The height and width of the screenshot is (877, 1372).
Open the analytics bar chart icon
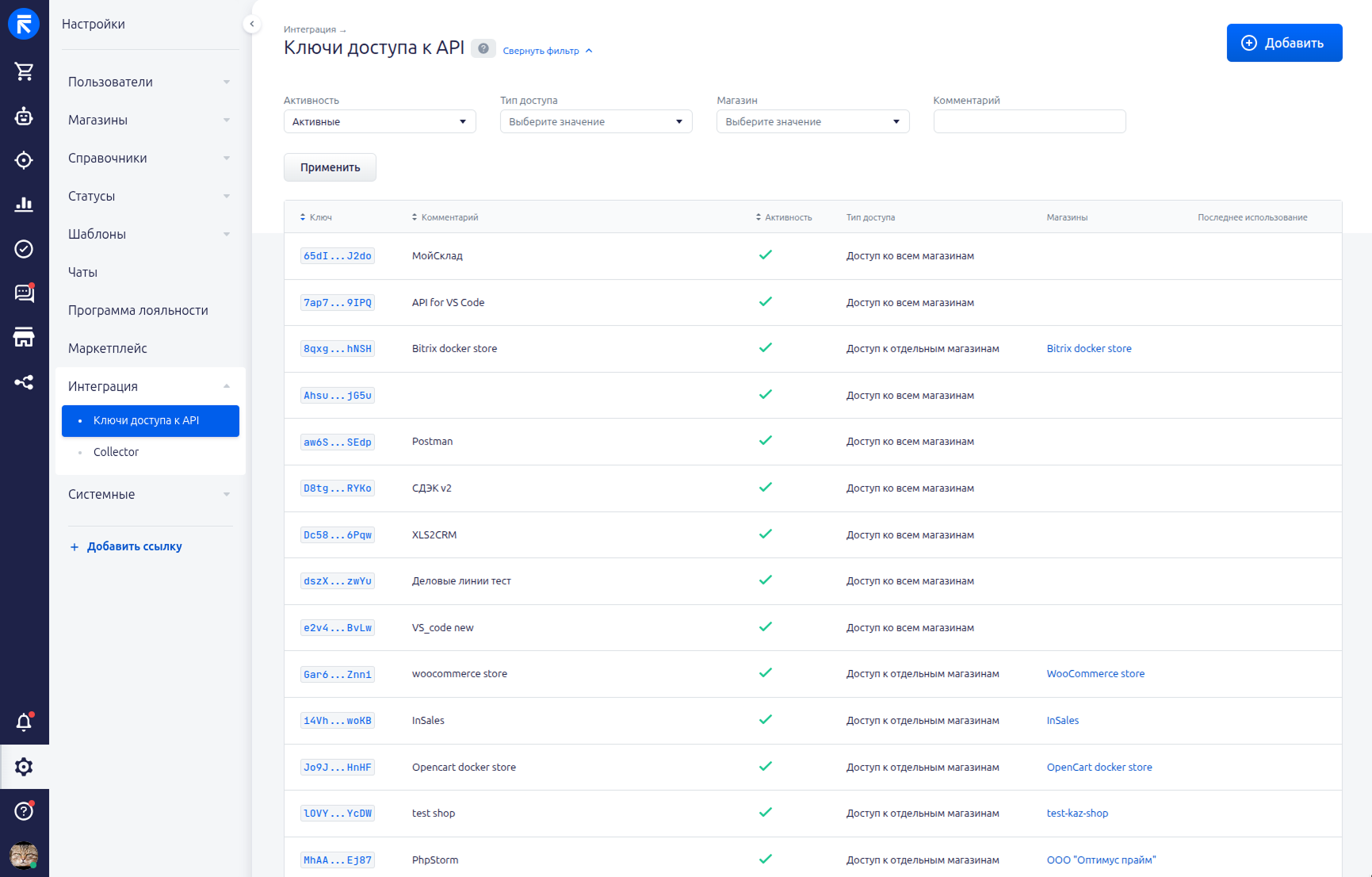click(24, 205)
